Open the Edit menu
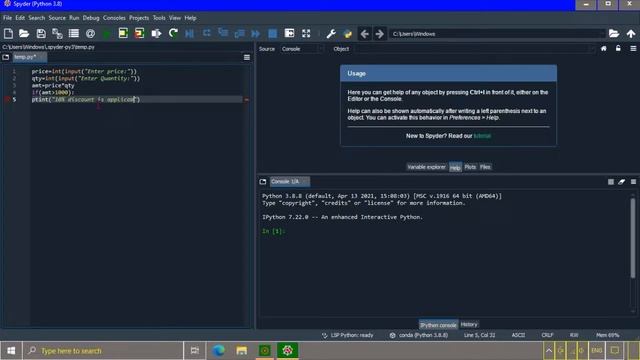The height and width of the screenshot is (360, 640). click(x=20, y=18)
